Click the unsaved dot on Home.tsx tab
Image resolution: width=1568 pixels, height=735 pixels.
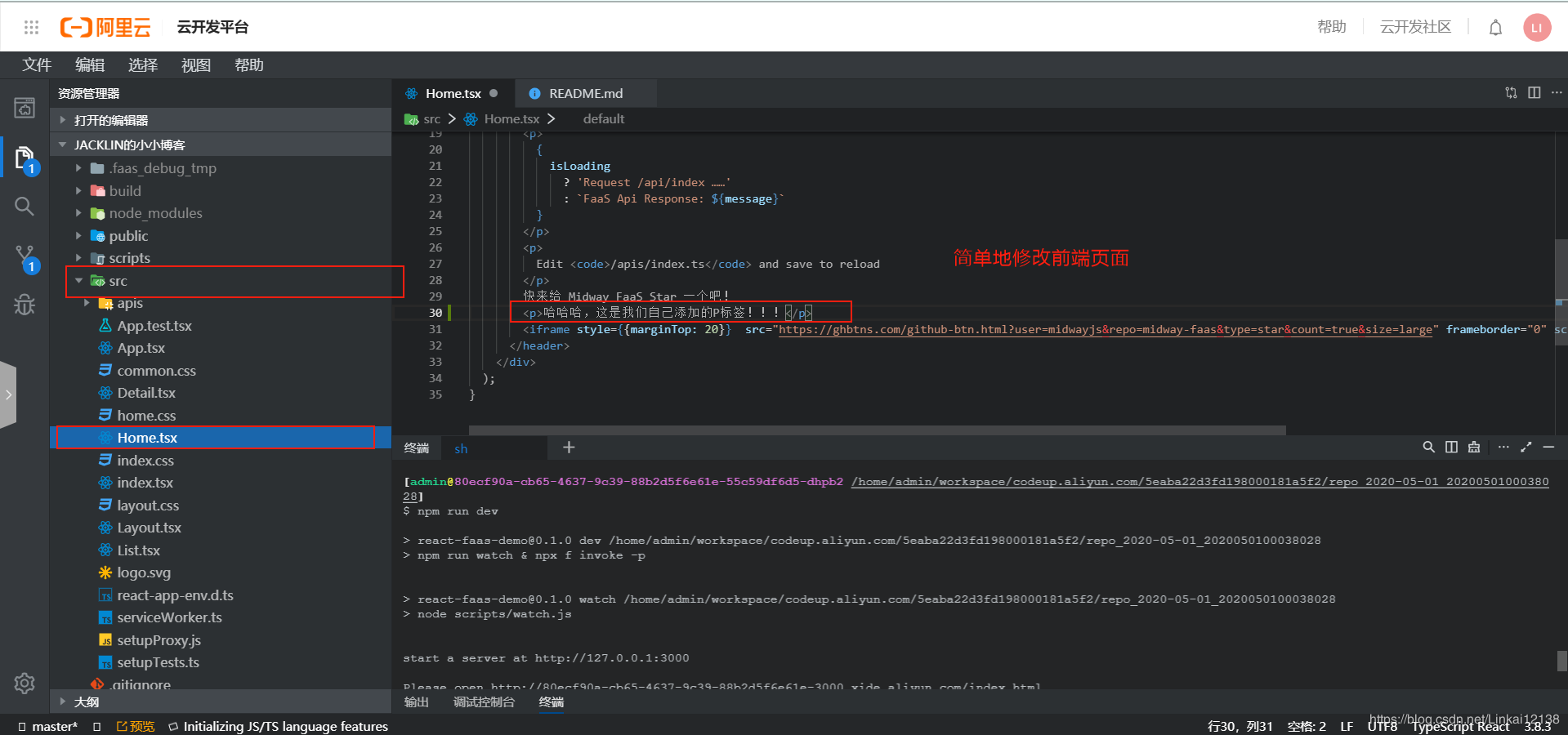pos(494,93)
